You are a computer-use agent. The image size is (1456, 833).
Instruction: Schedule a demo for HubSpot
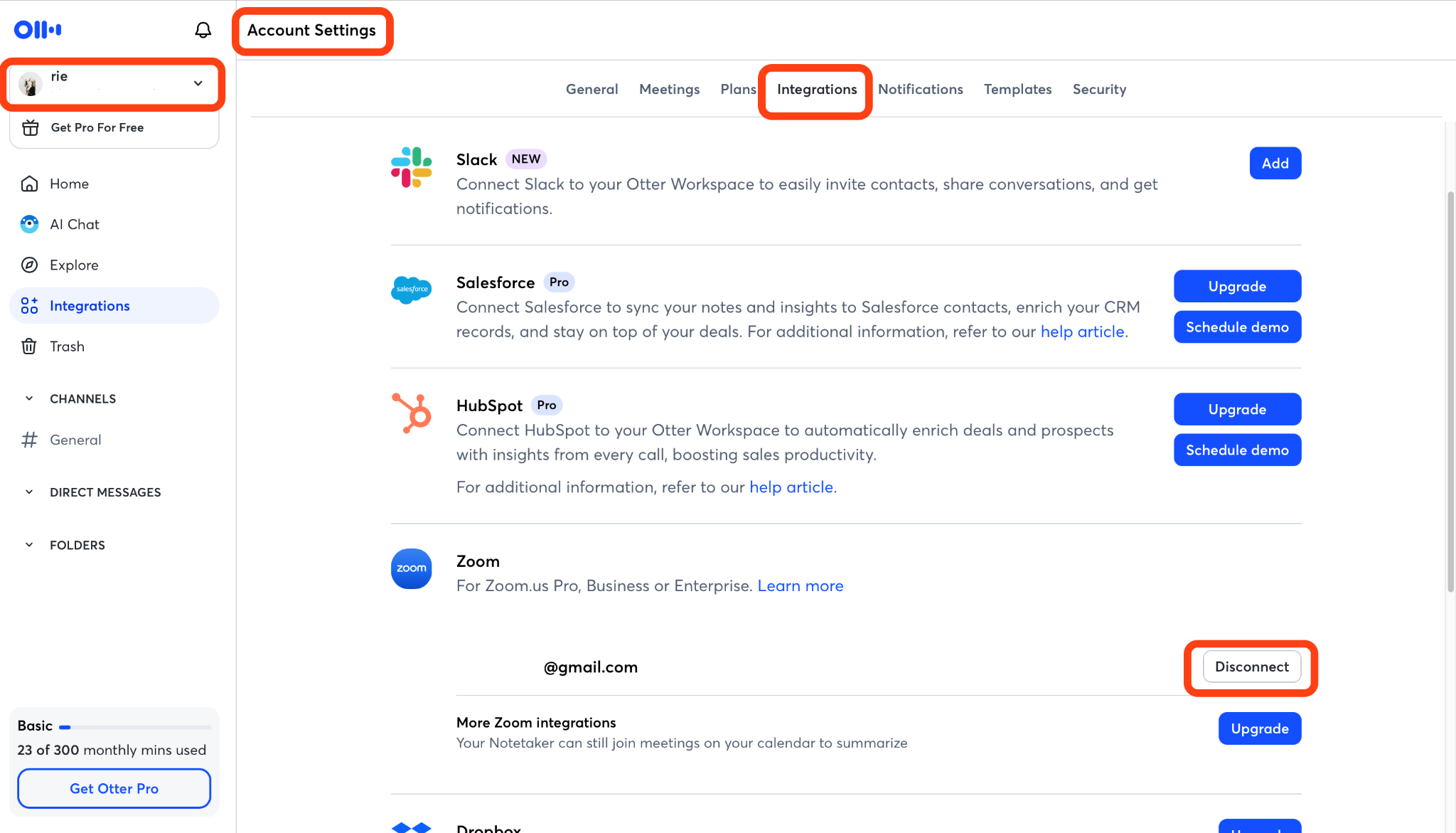pyautogui.click(x=1238, y=450)
